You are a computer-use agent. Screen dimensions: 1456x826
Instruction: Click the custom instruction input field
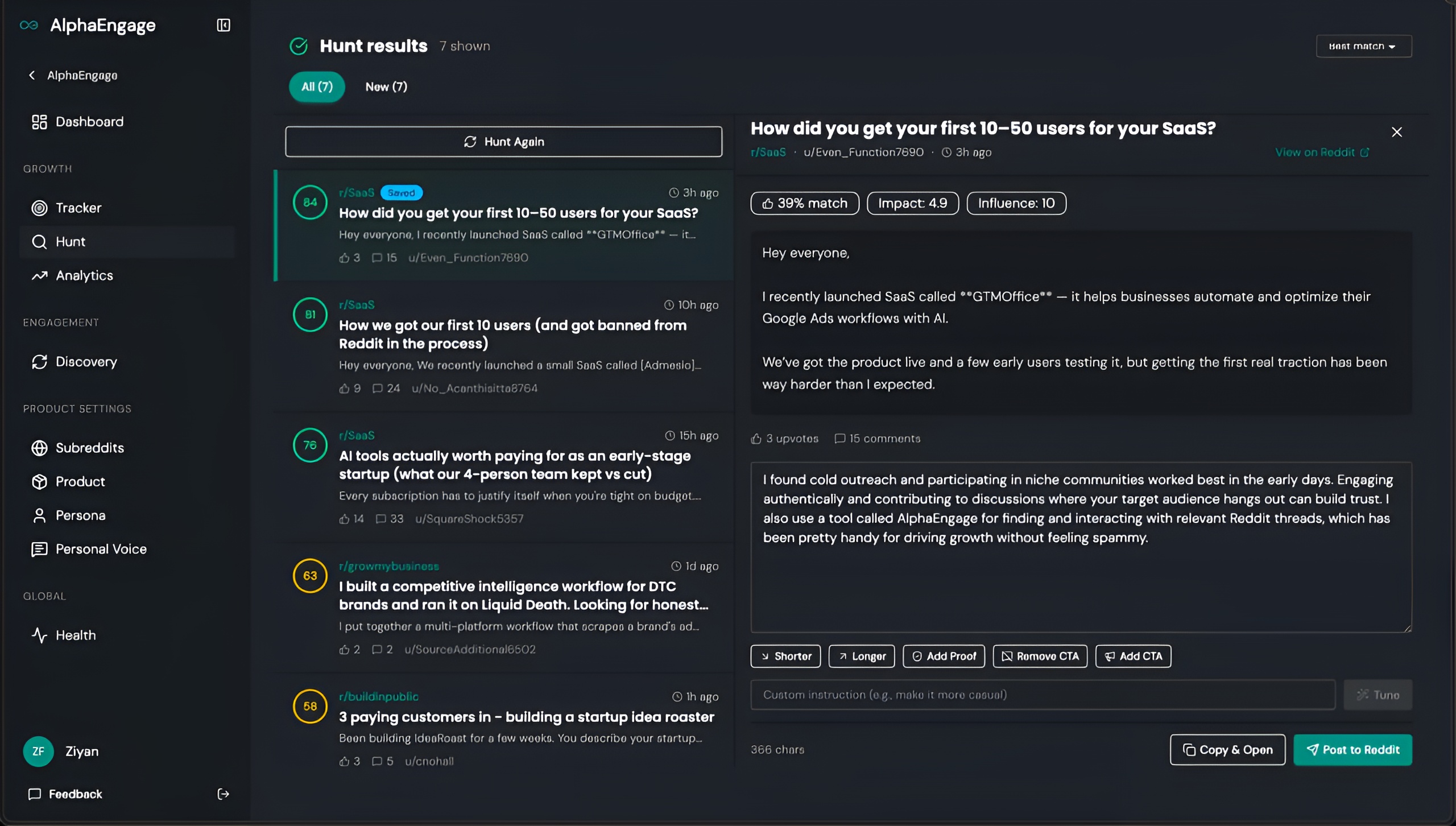(x=1043, y=695)
